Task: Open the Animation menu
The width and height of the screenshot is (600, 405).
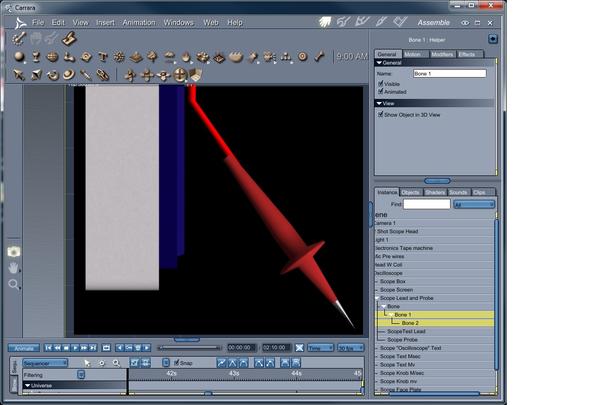Action: tap(139, 22)
